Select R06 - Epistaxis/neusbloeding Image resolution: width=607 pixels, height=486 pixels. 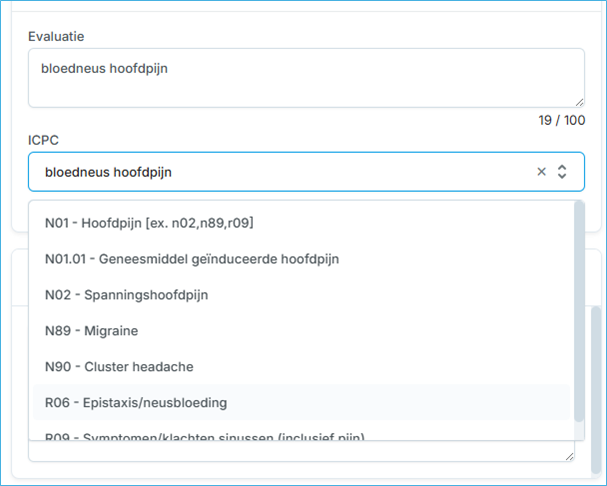136,403
